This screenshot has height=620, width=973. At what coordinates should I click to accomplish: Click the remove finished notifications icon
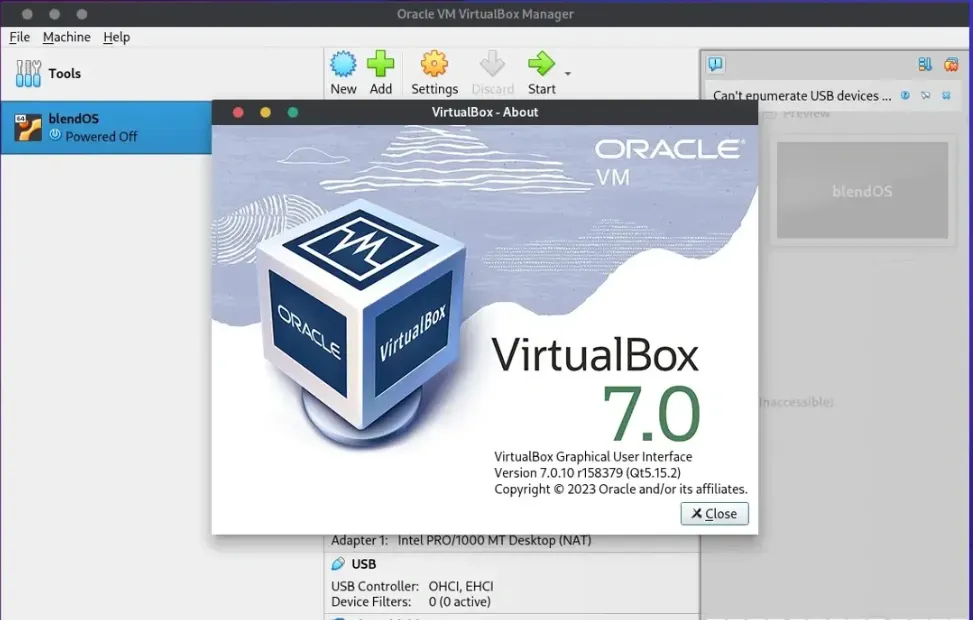pos(951,64)
